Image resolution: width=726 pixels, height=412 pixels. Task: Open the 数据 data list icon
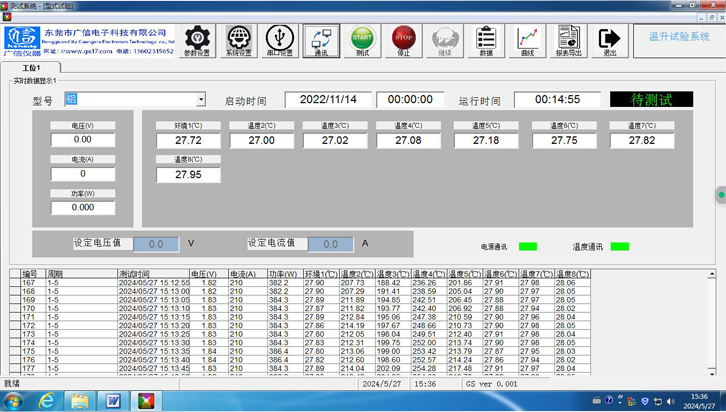coord(486,41)
